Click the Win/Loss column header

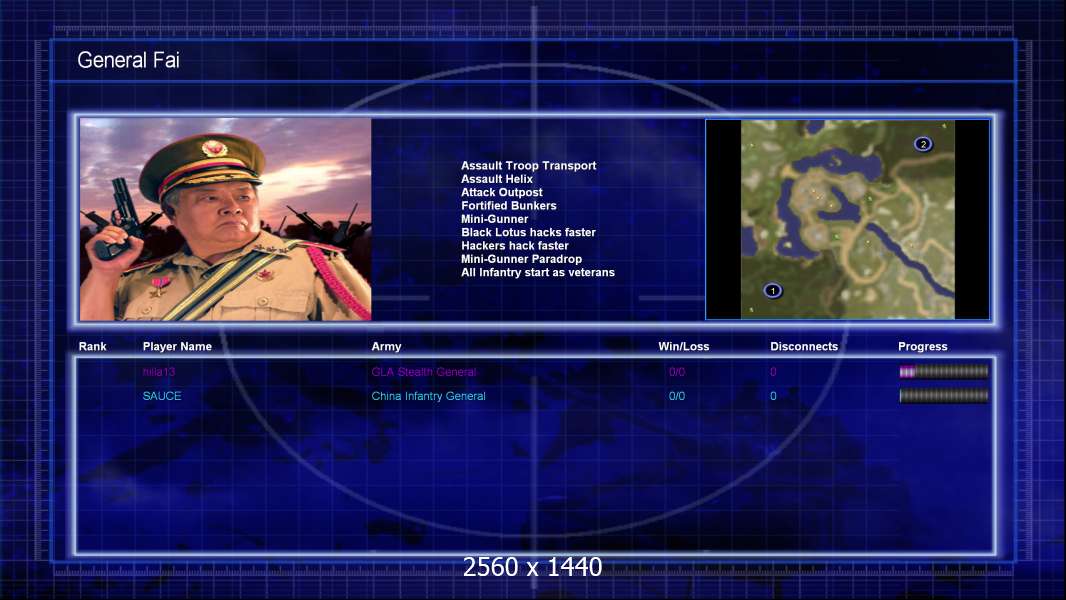click(683, 347)
